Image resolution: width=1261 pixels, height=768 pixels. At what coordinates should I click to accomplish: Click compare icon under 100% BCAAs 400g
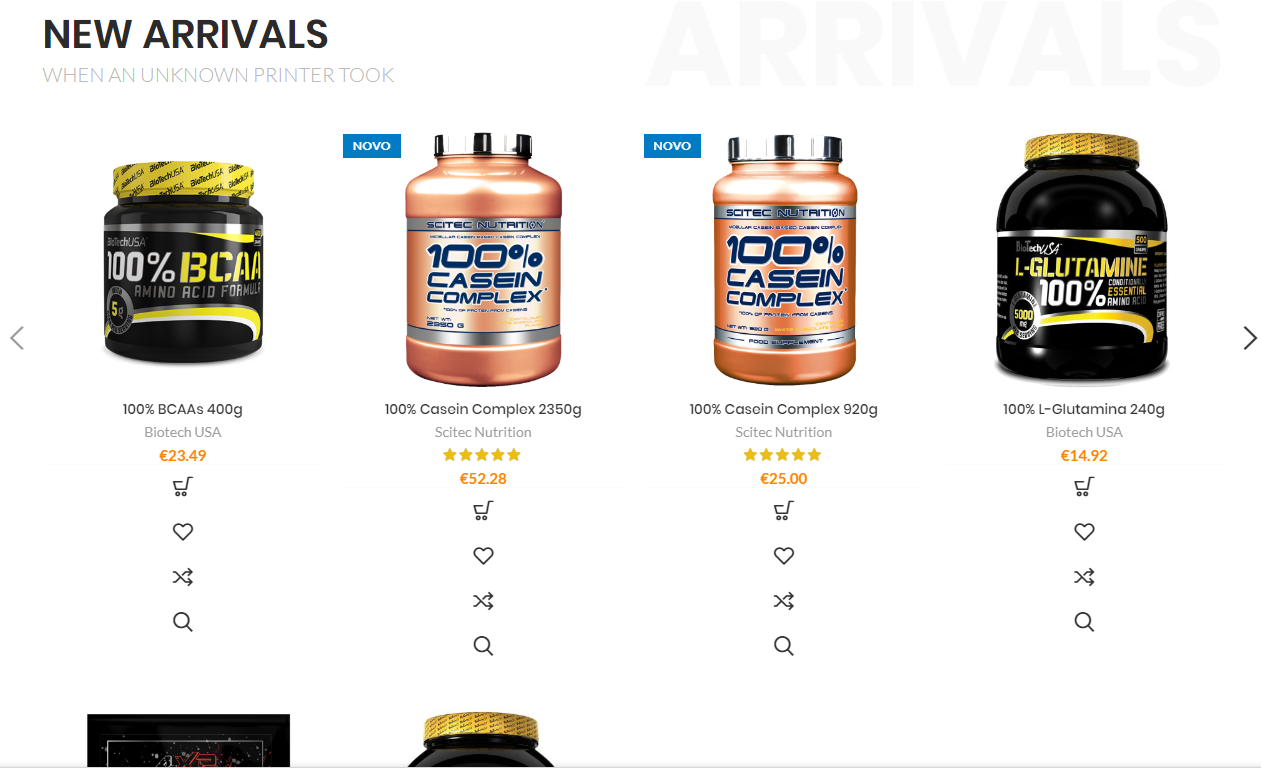[x=182, y=577]
